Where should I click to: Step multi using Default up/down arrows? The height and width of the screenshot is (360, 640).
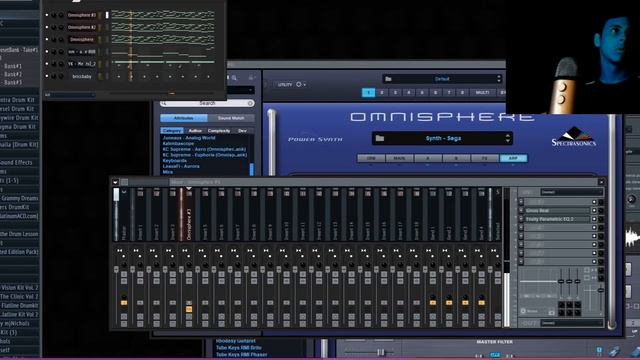(498, 79)
